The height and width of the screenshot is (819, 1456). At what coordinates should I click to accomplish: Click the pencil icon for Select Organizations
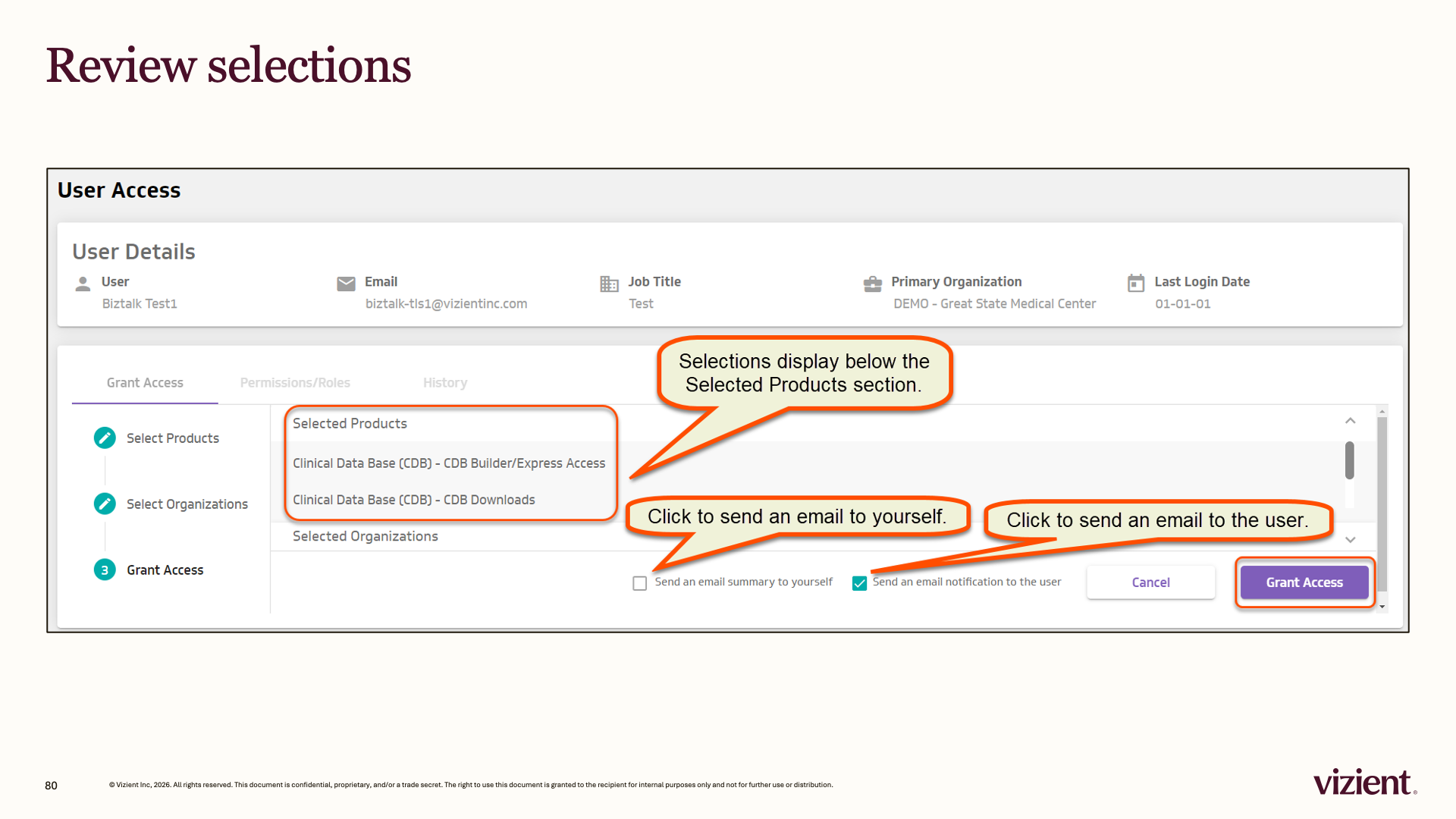pos(105,504)
